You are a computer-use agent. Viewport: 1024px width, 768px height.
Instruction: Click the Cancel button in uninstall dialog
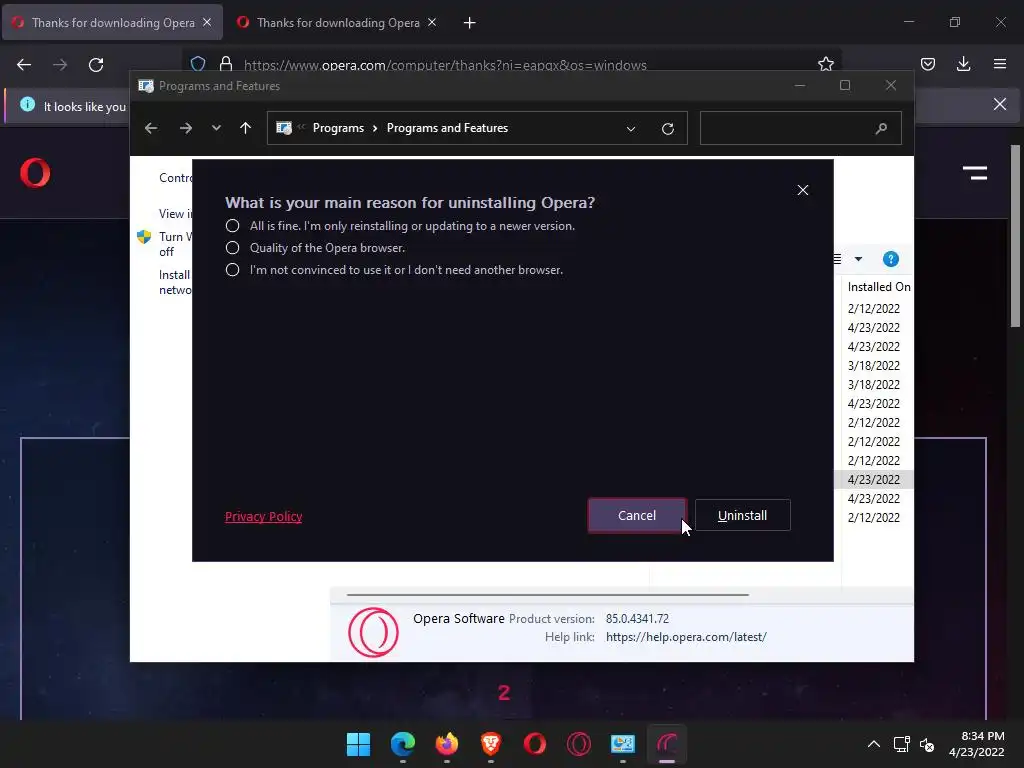637,515
